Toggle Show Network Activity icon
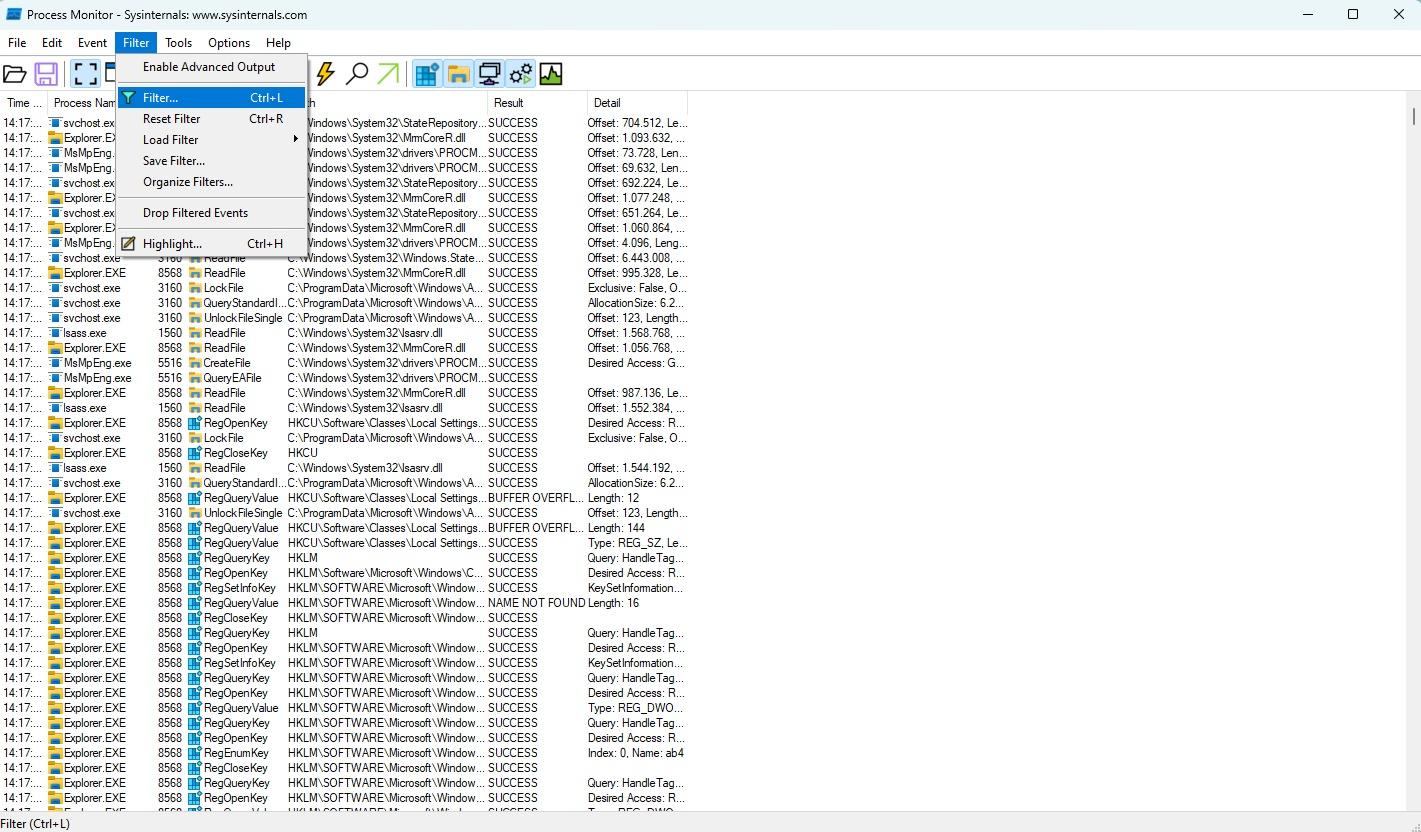The image size is (1421, 832). click(489, 74)
